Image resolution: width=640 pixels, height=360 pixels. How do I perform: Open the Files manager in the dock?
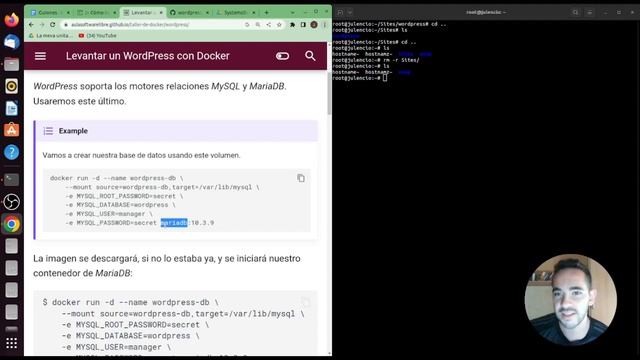tap(11, 64)
